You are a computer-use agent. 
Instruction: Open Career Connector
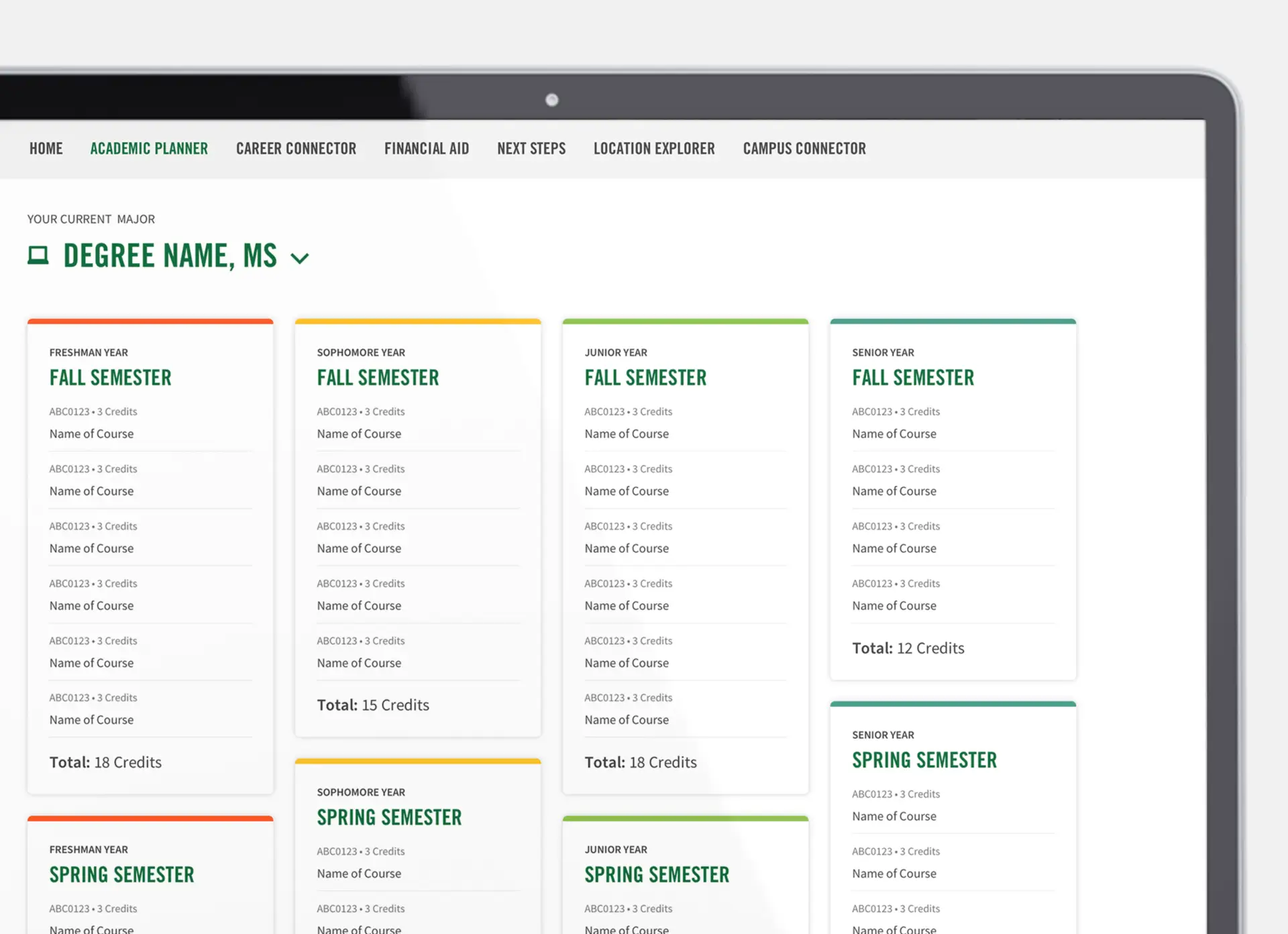[296, 148]
